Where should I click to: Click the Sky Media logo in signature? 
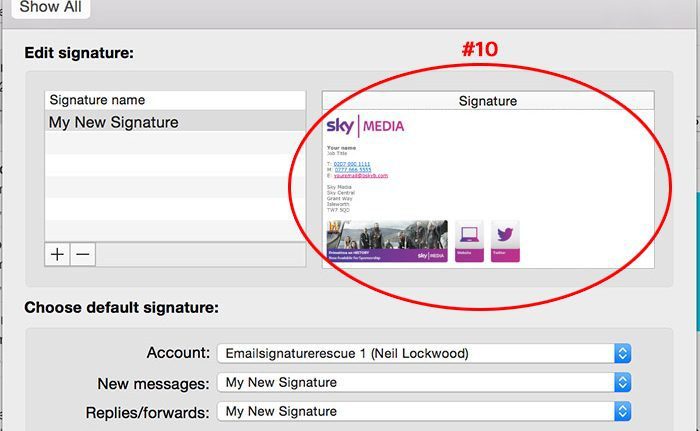pos(365,128)
